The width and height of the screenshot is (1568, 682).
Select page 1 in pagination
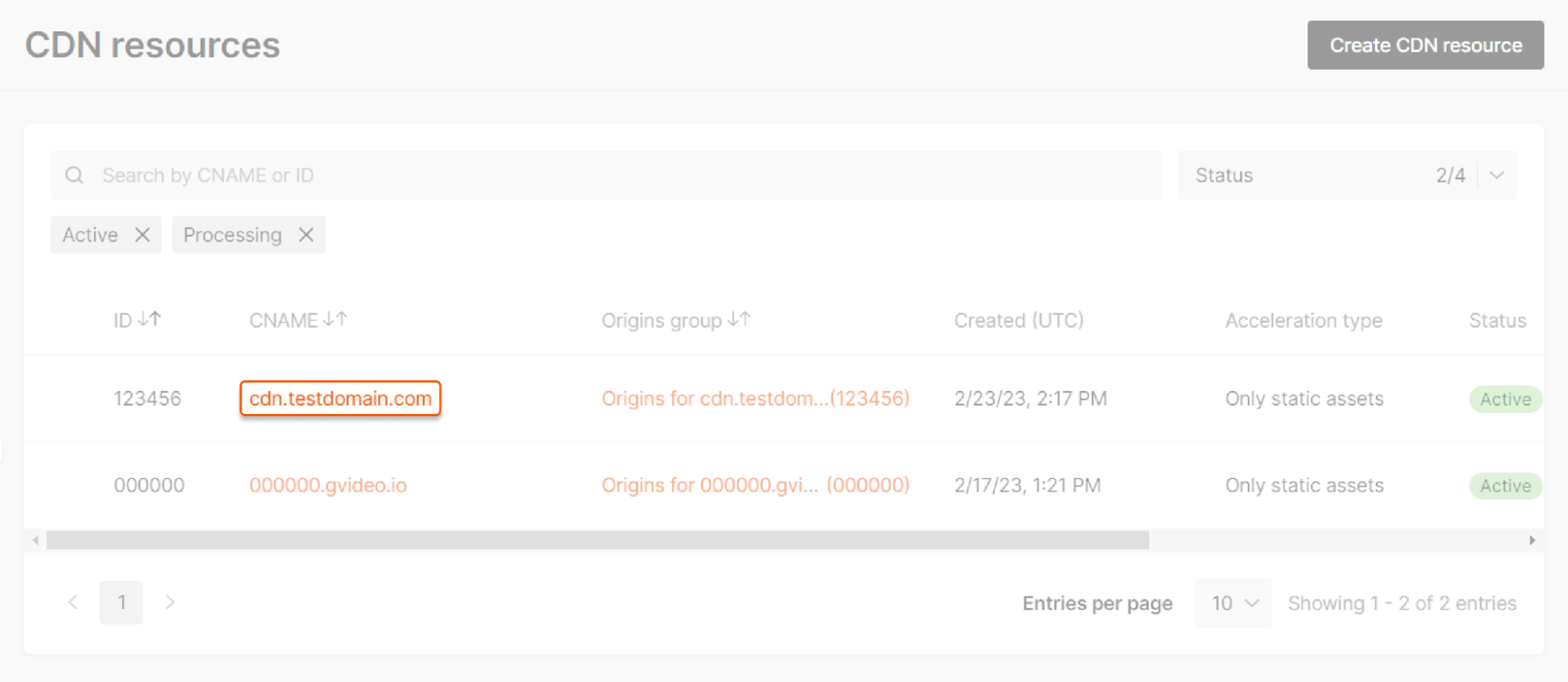[122, 602]
